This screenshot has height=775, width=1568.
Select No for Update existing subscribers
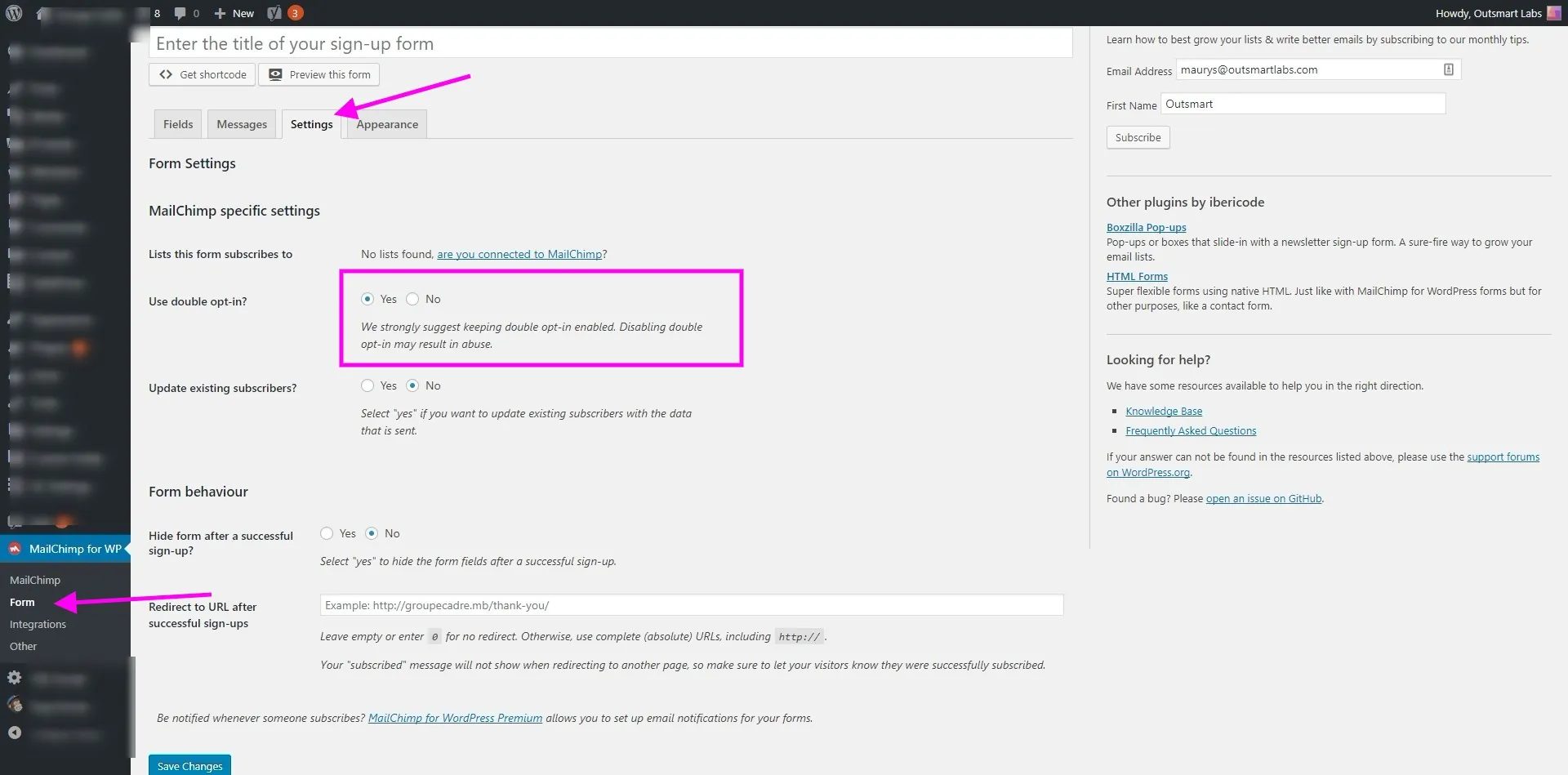coord(412,385)
